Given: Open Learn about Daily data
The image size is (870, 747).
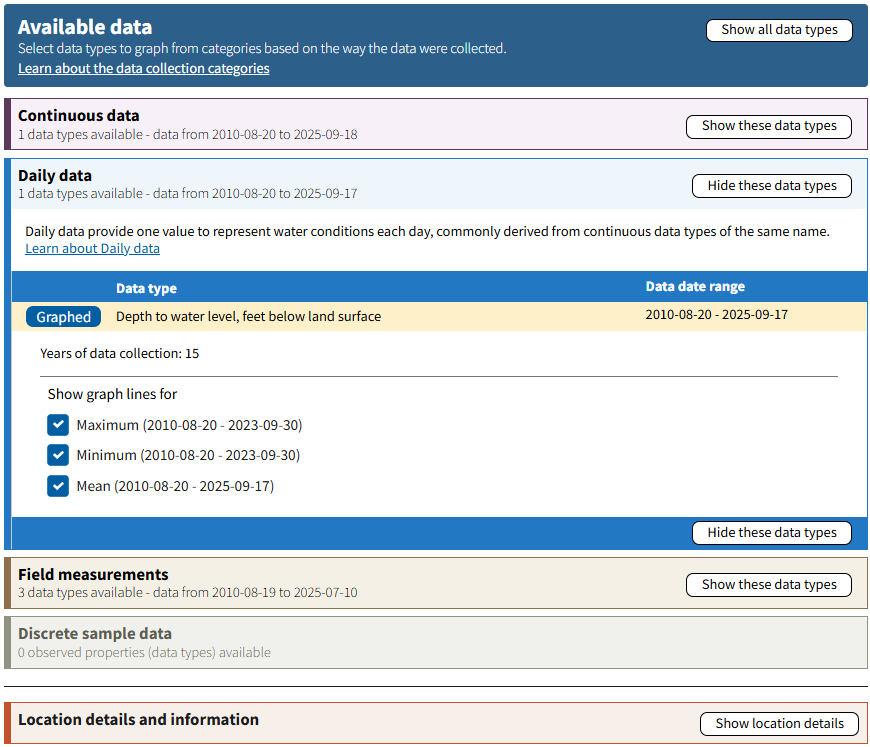Looking at the screenshot, I should (92, 248).
